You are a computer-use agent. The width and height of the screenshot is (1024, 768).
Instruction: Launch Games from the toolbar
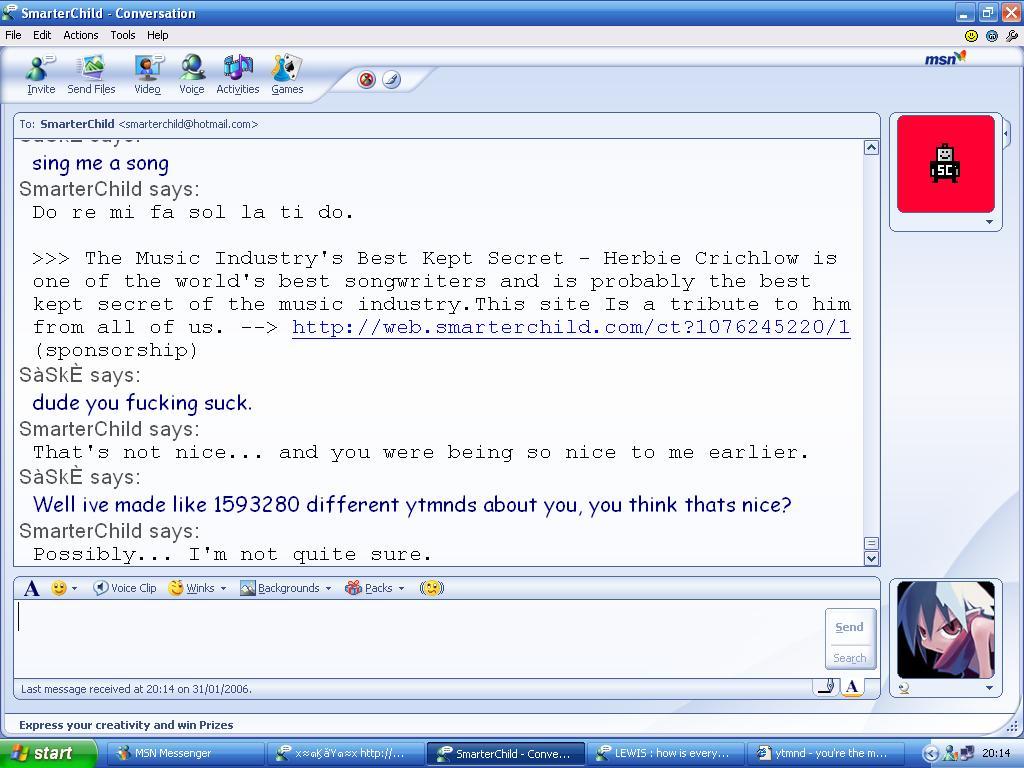(x=287, y=74)
